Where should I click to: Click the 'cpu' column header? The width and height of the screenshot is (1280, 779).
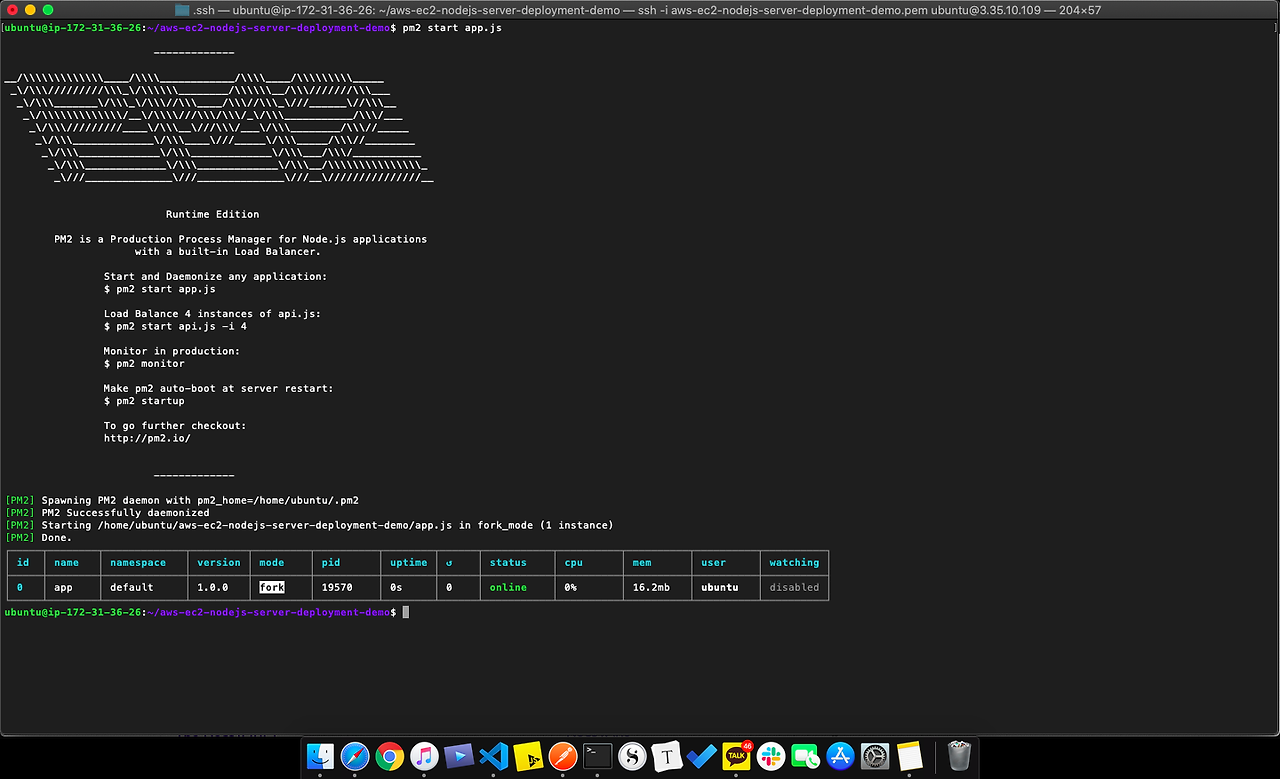coord(573,562)
